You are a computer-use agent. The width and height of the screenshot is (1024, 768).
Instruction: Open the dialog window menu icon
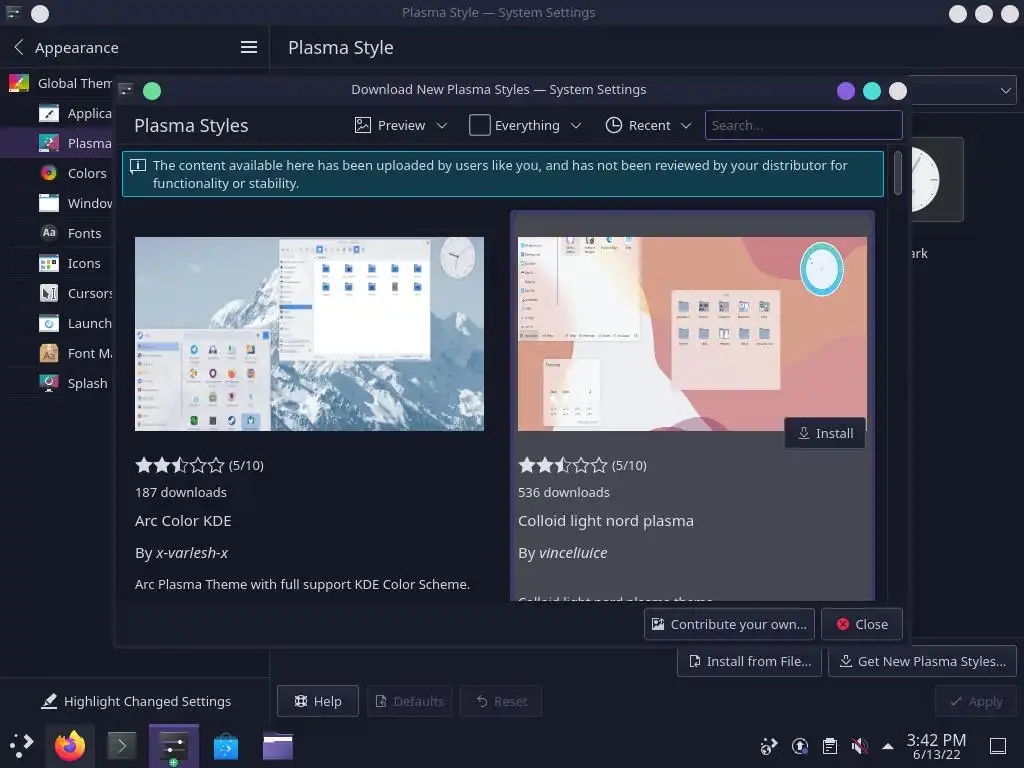126,89
